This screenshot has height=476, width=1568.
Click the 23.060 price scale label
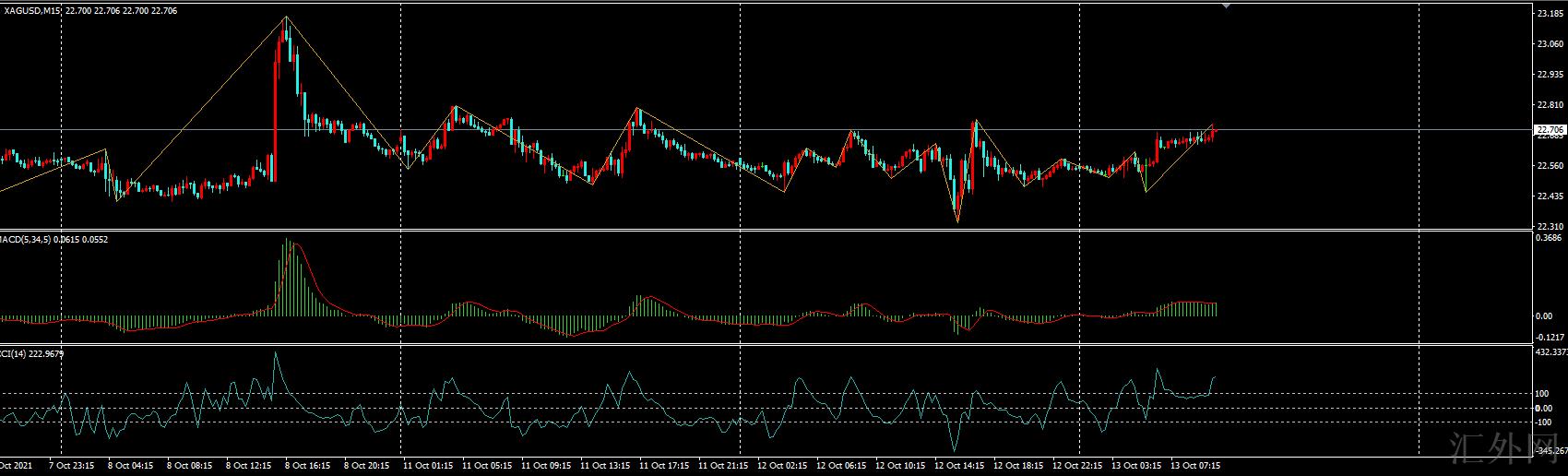(x=1550, y=44)
